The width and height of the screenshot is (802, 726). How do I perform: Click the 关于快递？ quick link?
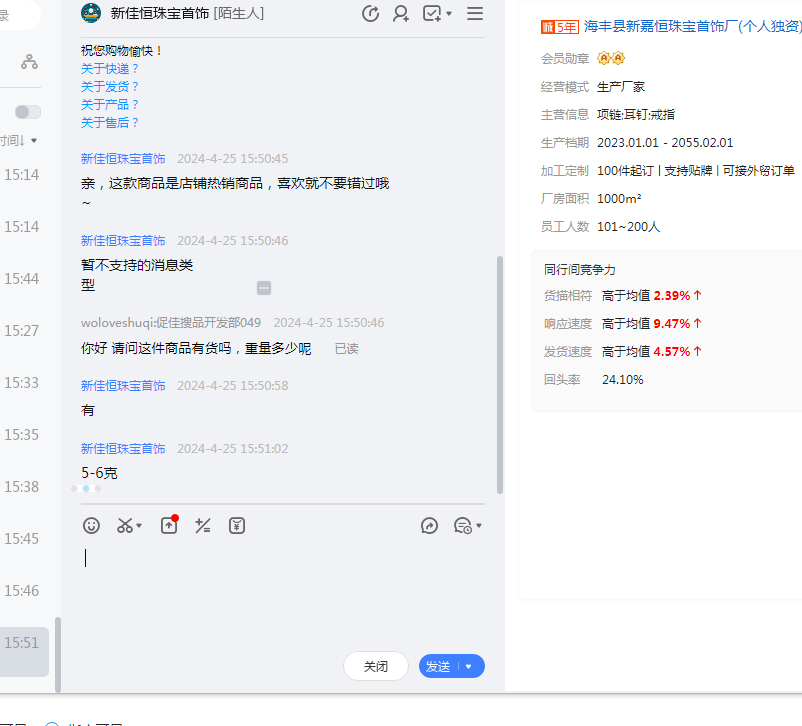(x=110, y=69)
